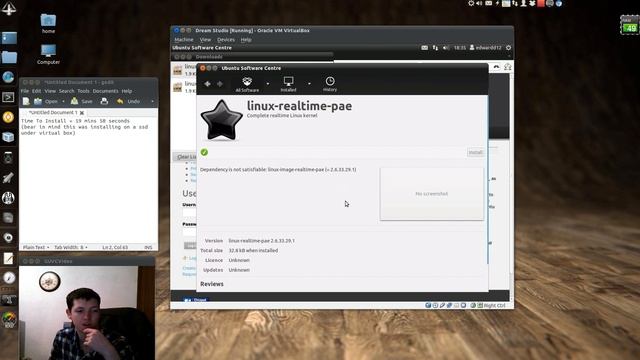The height and width of the screenshot is (360, 640).
Task: Open the web browser globe in dock
Action: tap(8, 77)
